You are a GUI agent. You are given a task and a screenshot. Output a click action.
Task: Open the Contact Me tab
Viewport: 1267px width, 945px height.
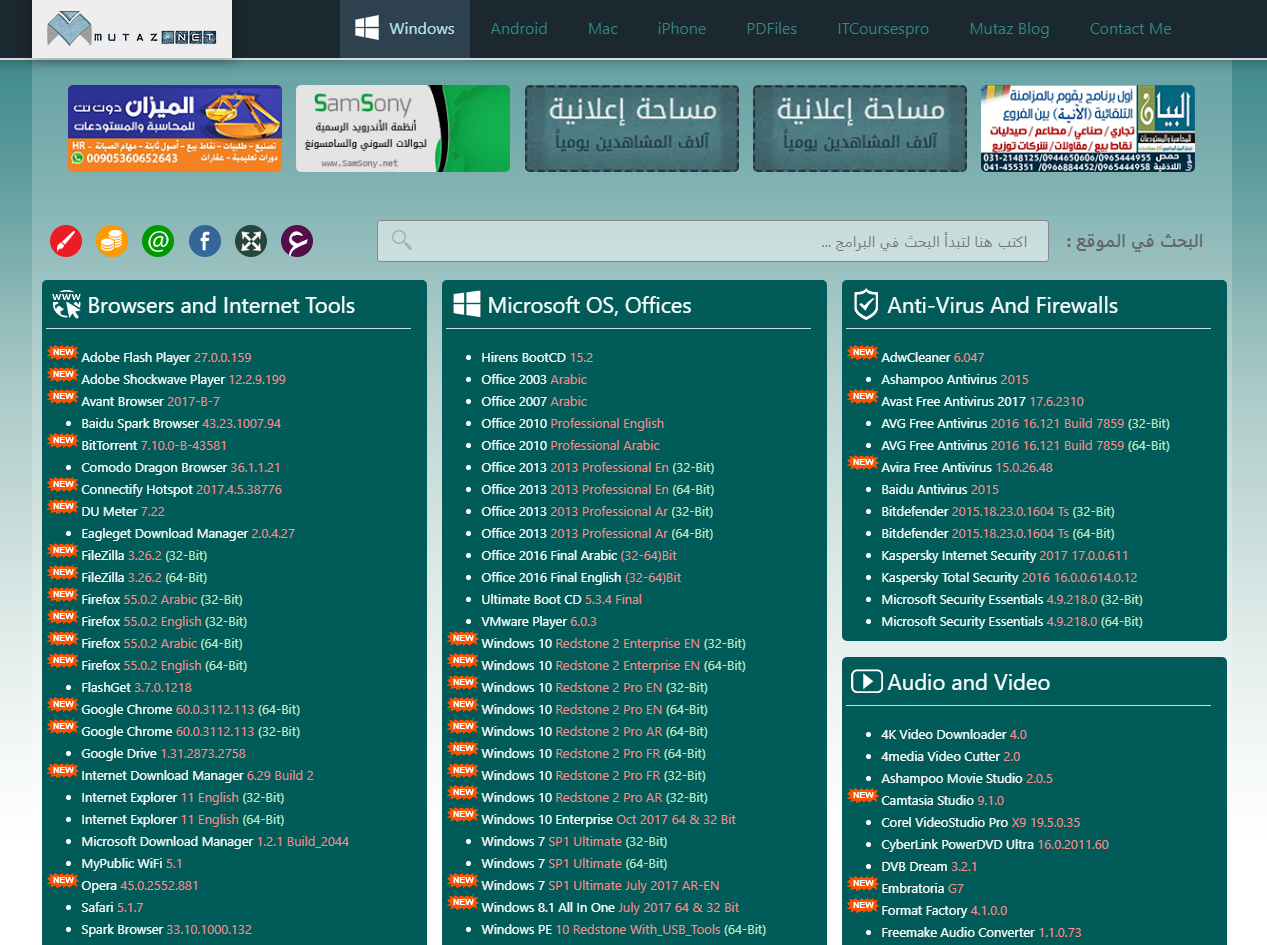[1130, 29]
